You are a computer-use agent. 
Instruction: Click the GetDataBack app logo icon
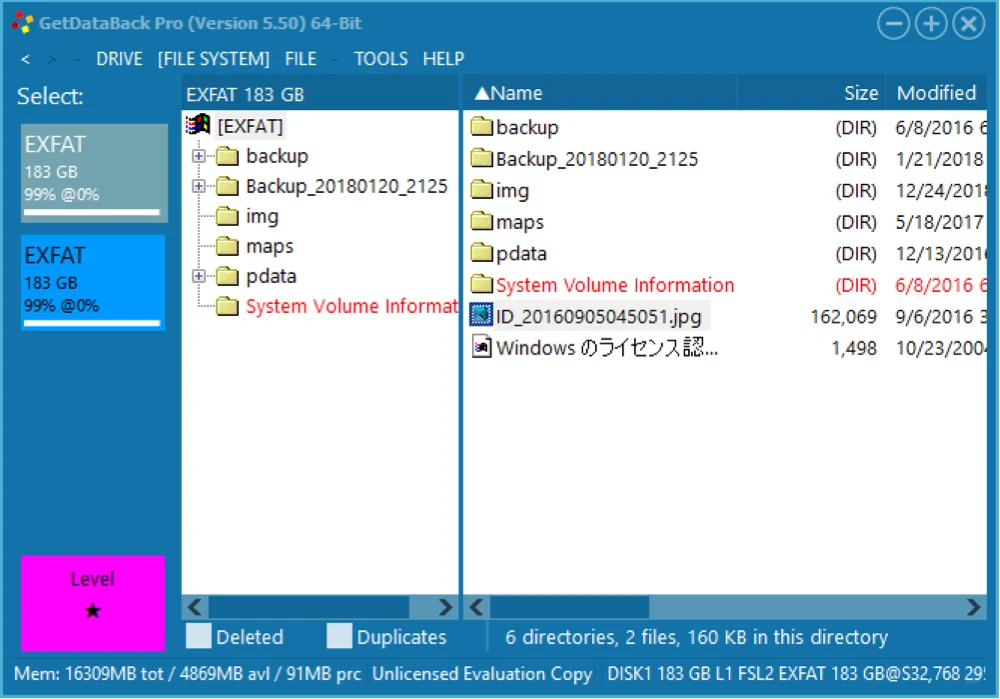pos(22,23)
